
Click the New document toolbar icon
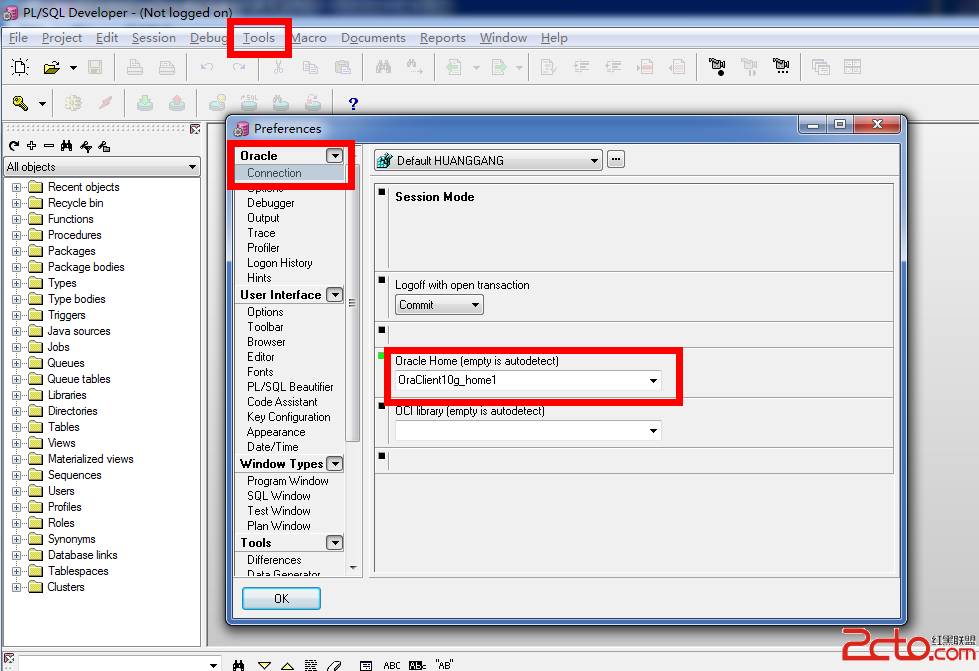(x=20, y=67)
